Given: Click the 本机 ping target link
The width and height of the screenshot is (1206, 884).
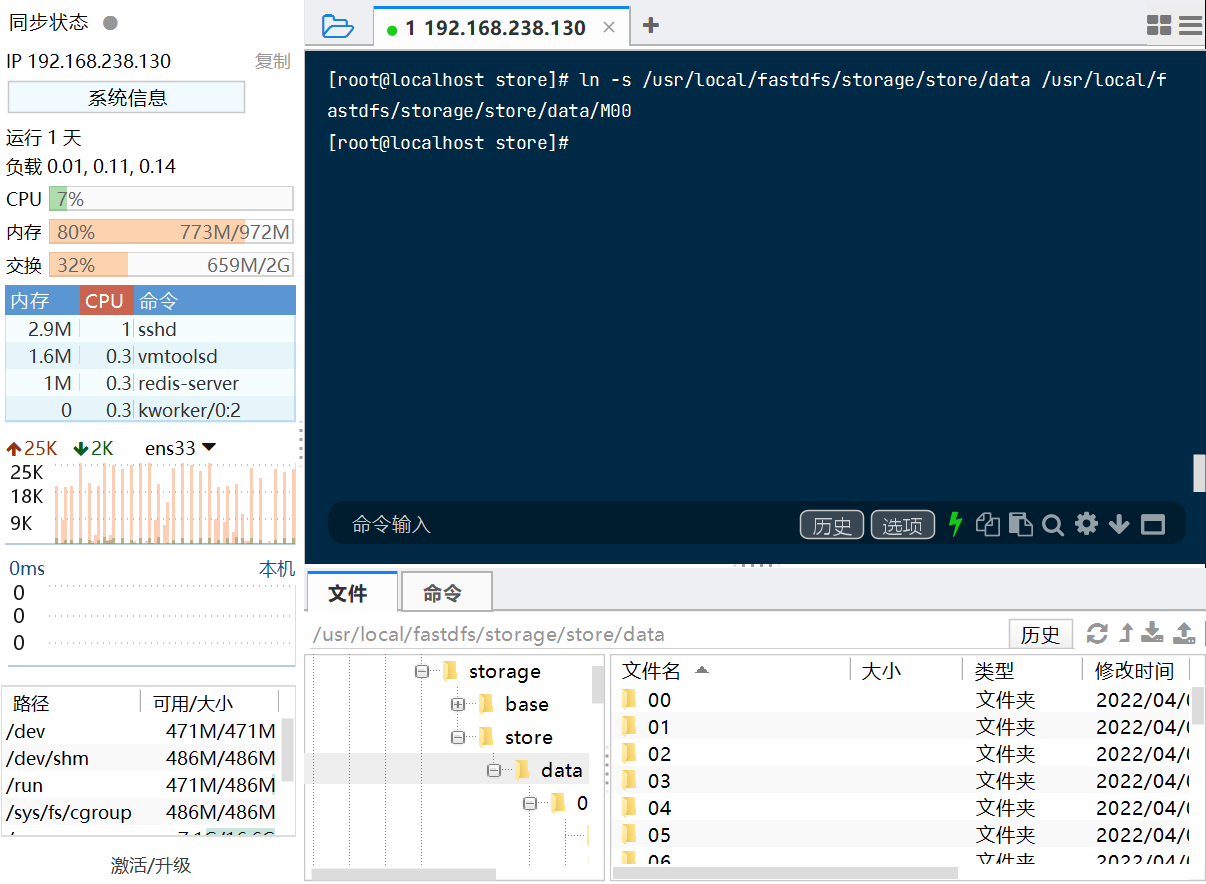Looking at the screenshot, I should pyautogui.click(x=277, y=568).
